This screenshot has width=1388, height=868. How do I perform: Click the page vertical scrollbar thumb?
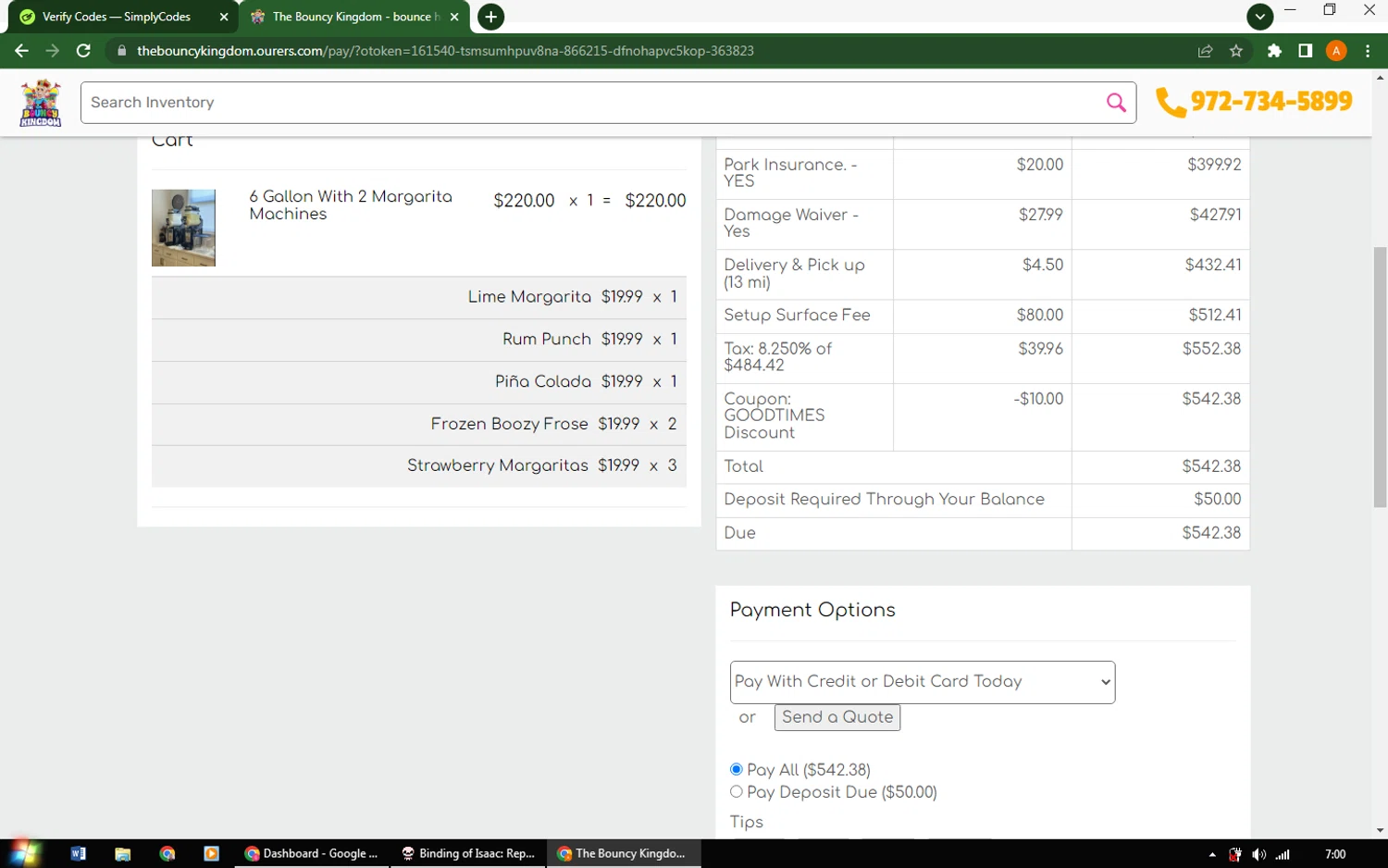(x=1380, y=377)
